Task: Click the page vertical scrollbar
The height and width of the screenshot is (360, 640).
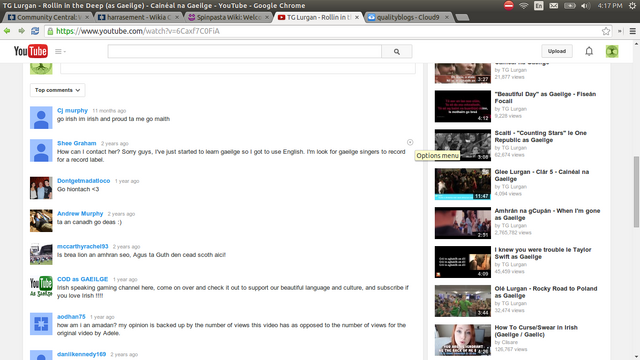Action: 636,192
